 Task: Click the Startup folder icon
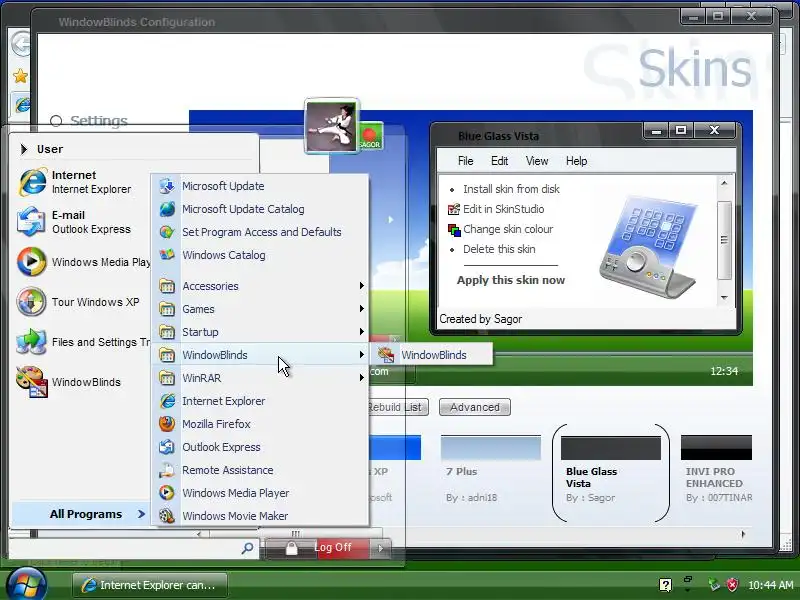pos(167,332)
